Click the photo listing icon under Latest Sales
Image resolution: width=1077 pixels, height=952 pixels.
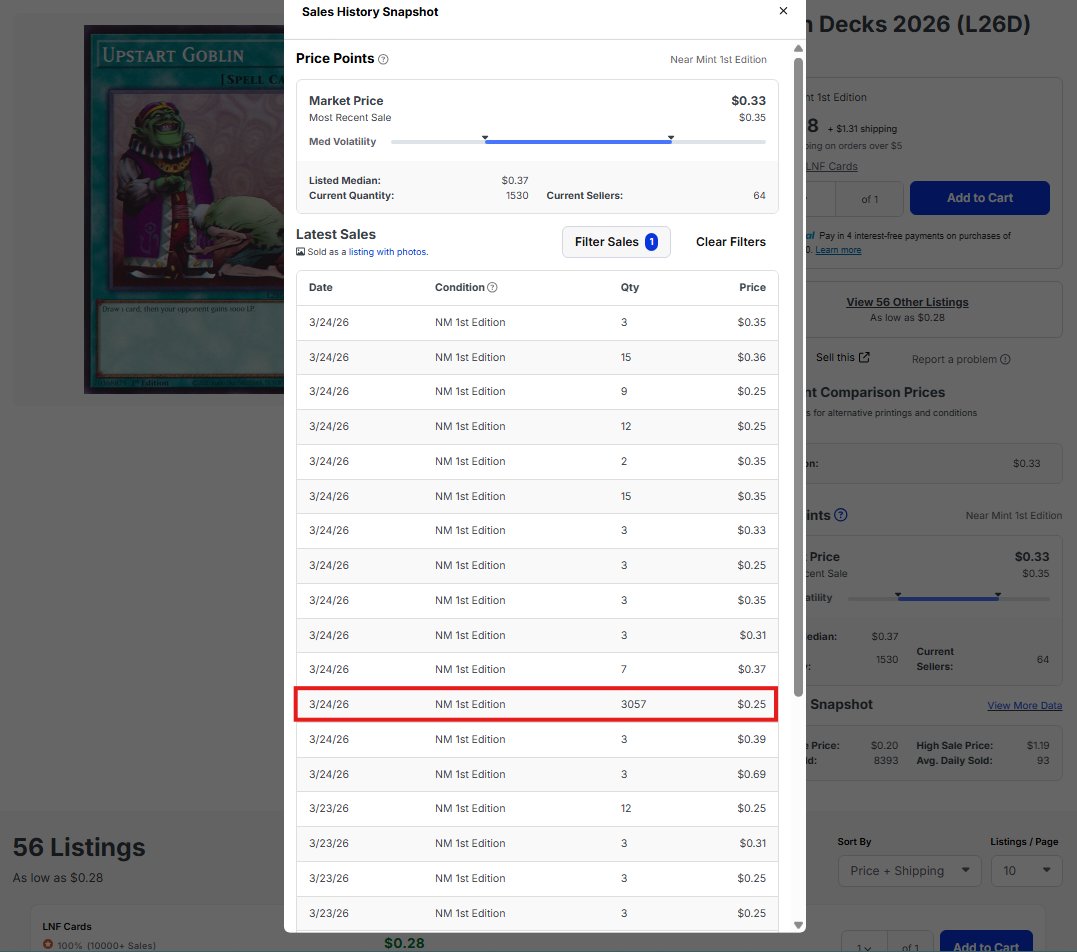point(300,252)
